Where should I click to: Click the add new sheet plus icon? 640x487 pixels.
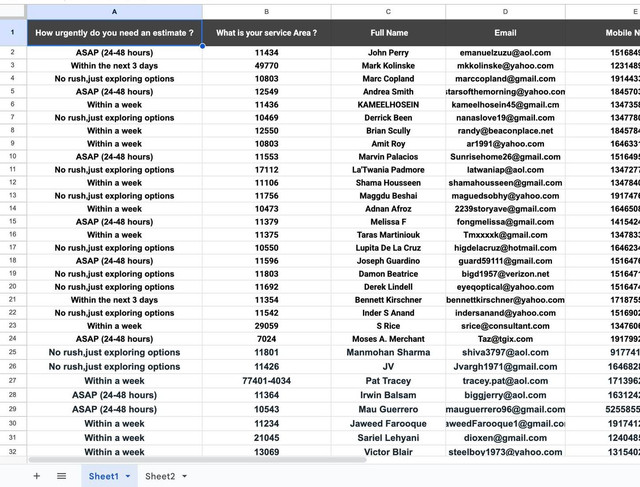coord(37,476)
